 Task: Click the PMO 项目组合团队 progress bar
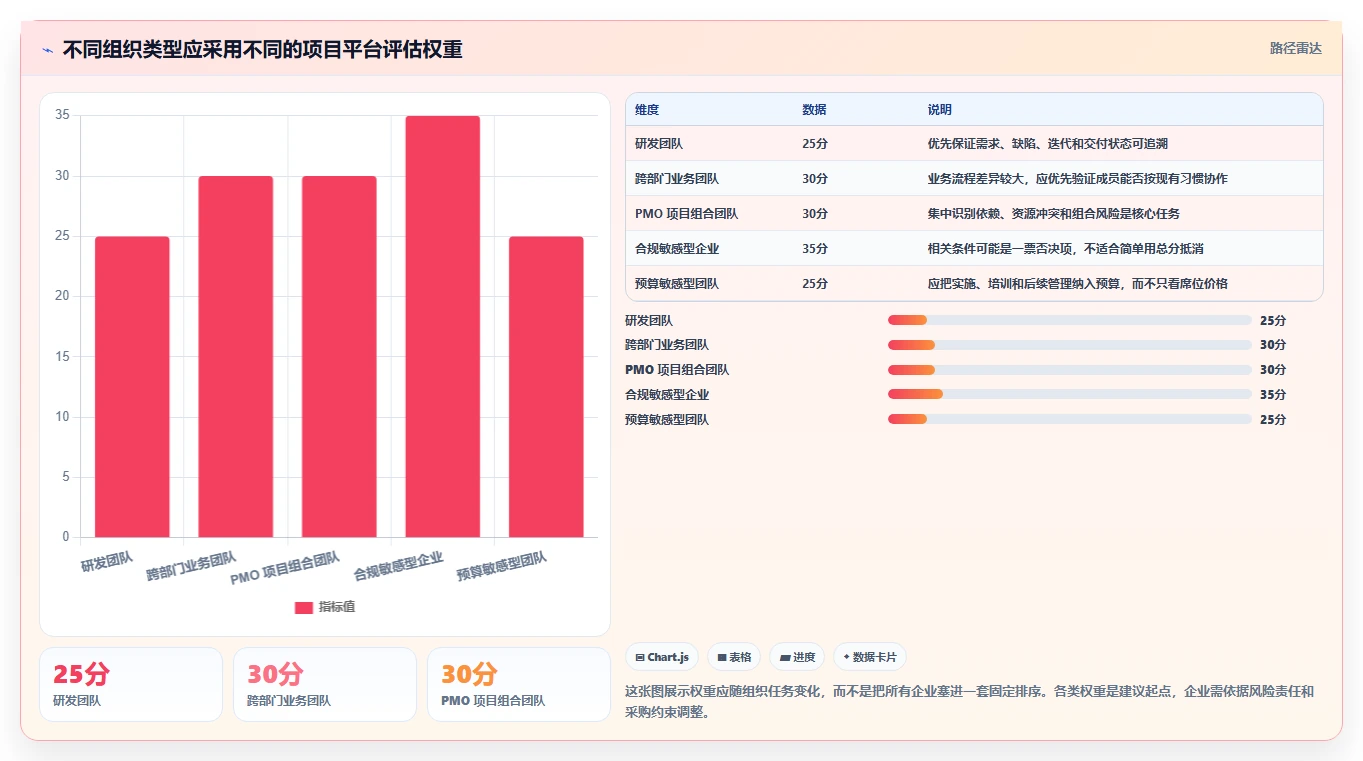click(1070, 370)
